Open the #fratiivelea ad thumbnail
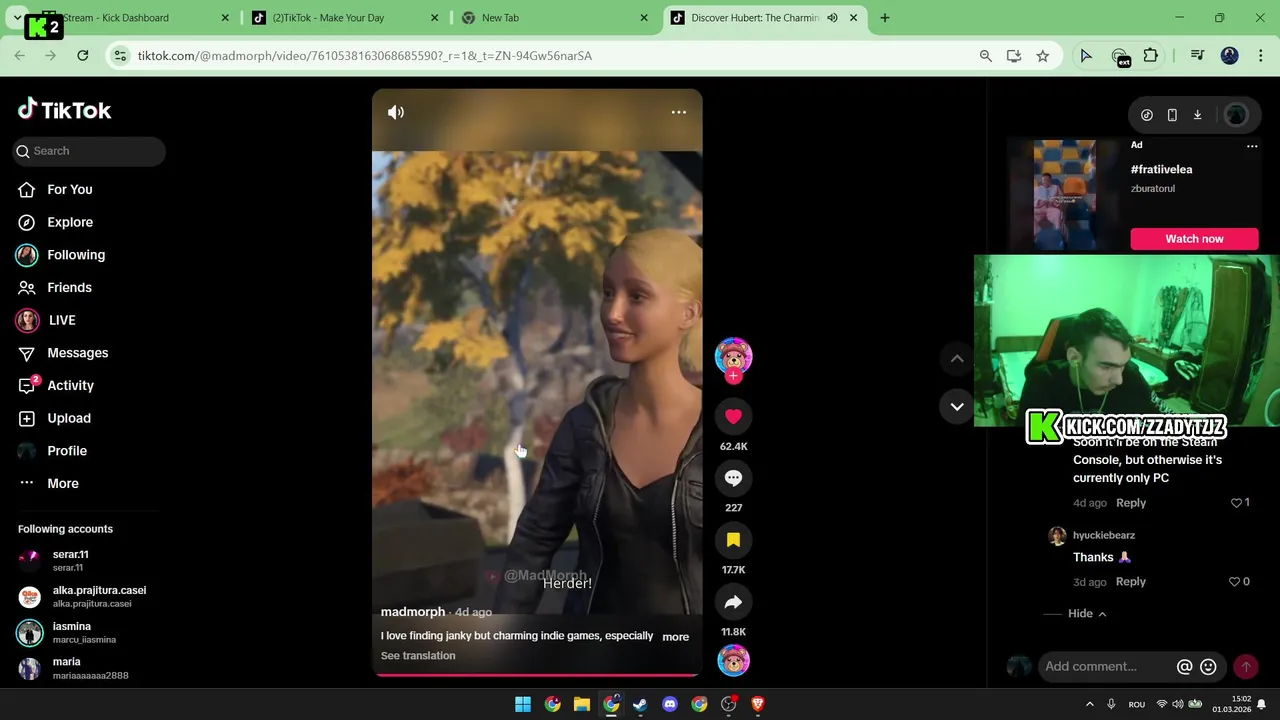1280x720 pixels. coord(1064,195)
